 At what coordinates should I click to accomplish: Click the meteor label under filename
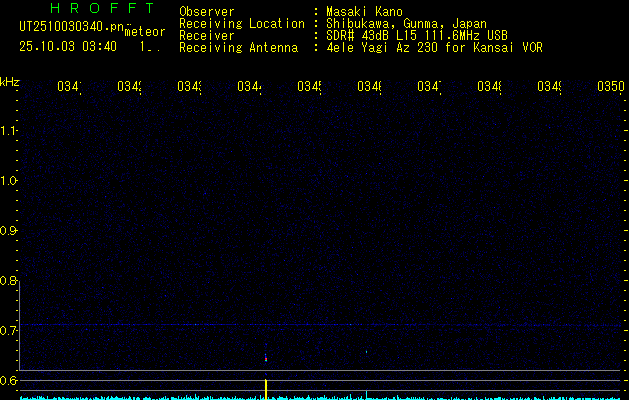145,32
